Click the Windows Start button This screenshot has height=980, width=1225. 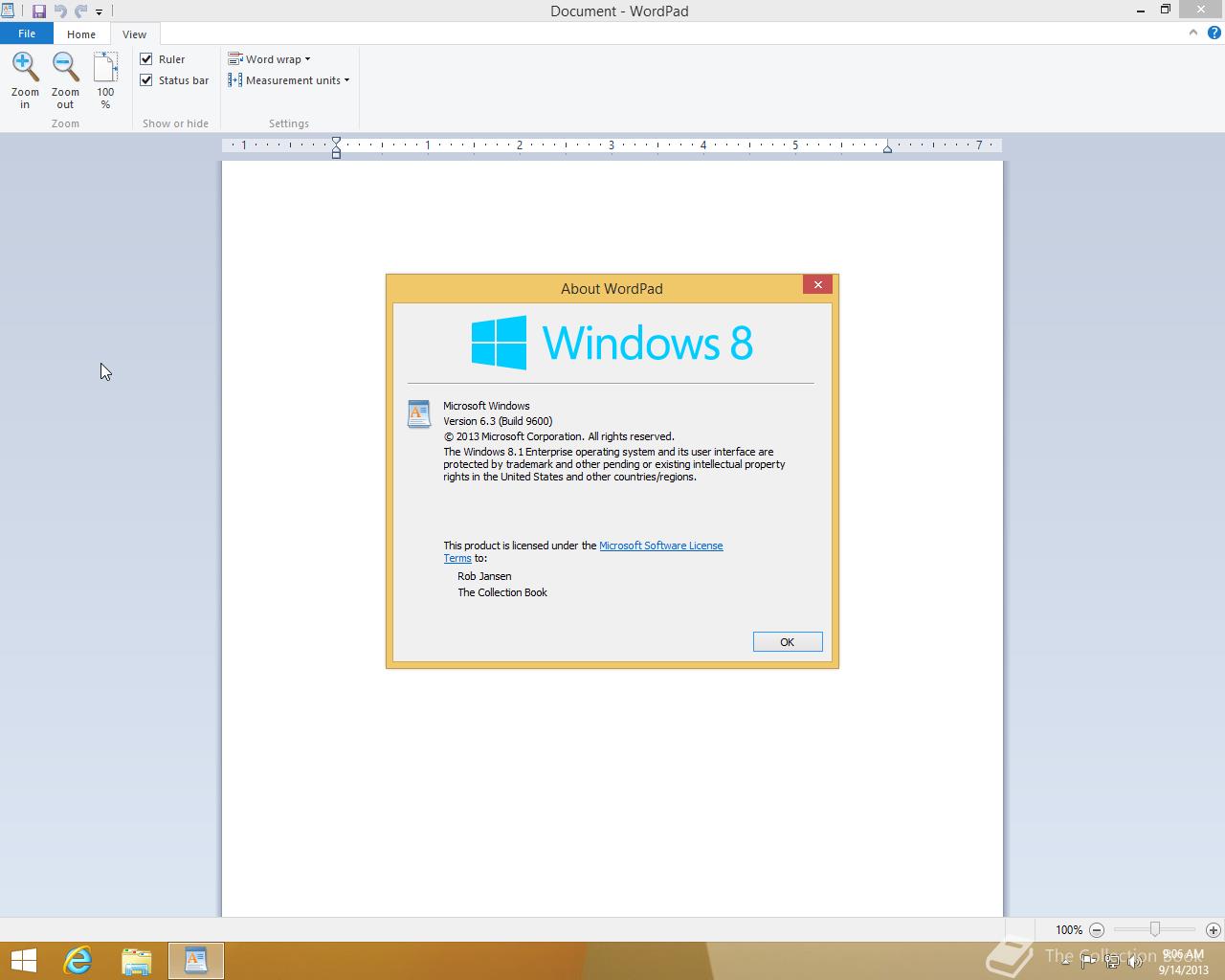coord(23,961)
